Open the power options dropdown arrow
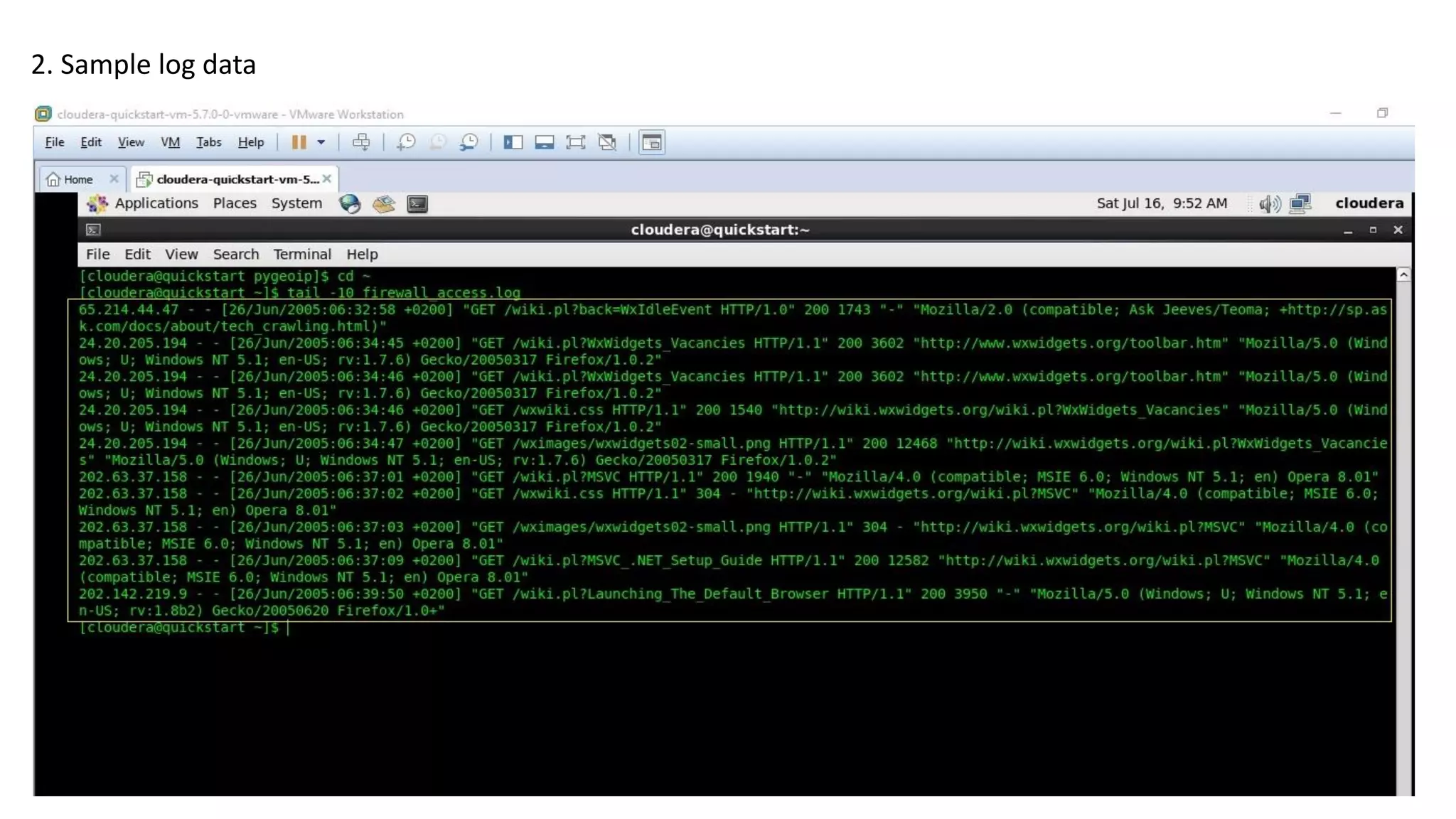This screenshot has height=819, width=1456. pyautogui.click(x=321, y=142)
